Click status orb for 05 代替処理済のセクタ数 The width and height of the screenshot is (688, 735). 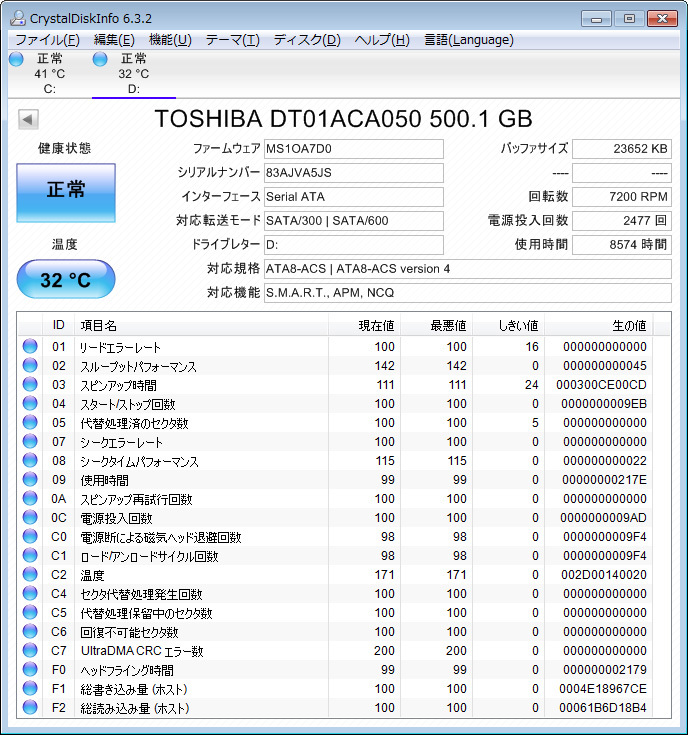[x=30, y=422]
